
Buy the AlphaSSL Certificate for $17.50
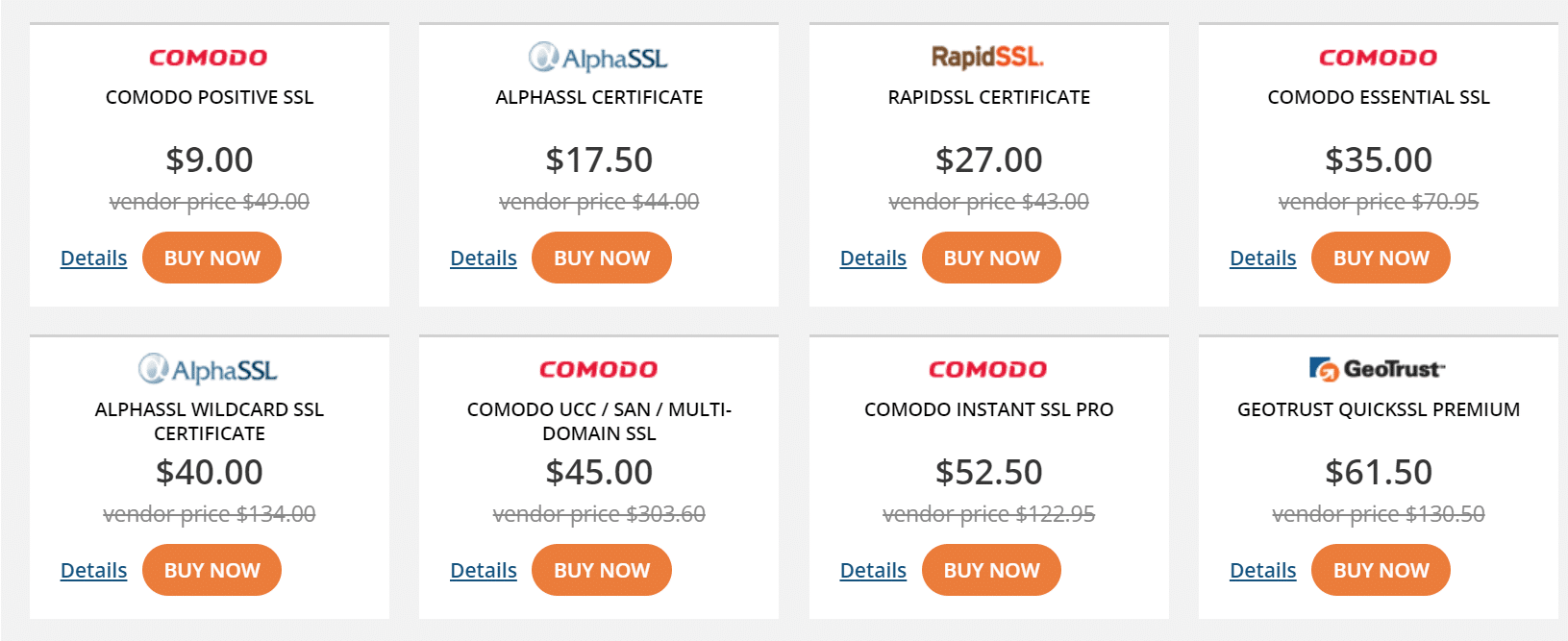pyautogui.click(x=602, y=258)
